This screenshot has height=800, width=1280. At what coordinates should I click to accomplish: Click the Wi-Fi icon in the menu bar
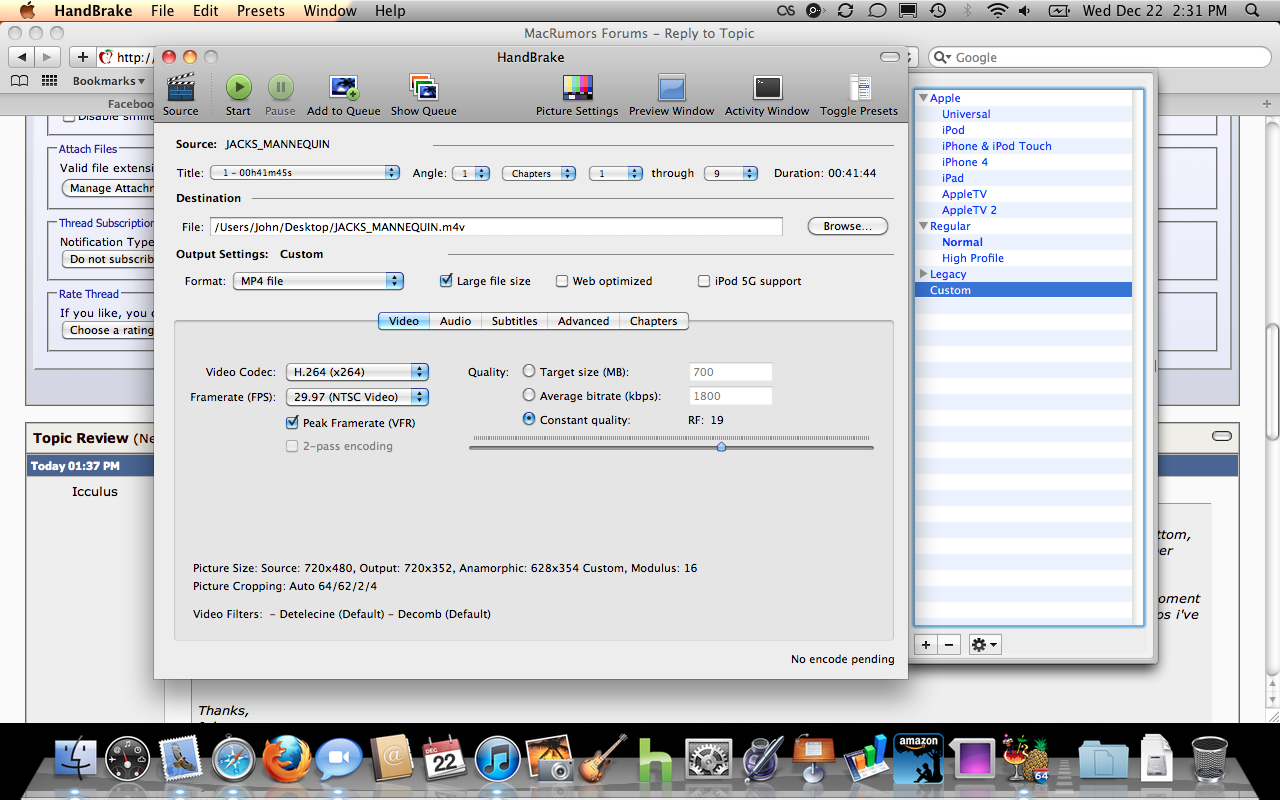click(x=998, y=11)
